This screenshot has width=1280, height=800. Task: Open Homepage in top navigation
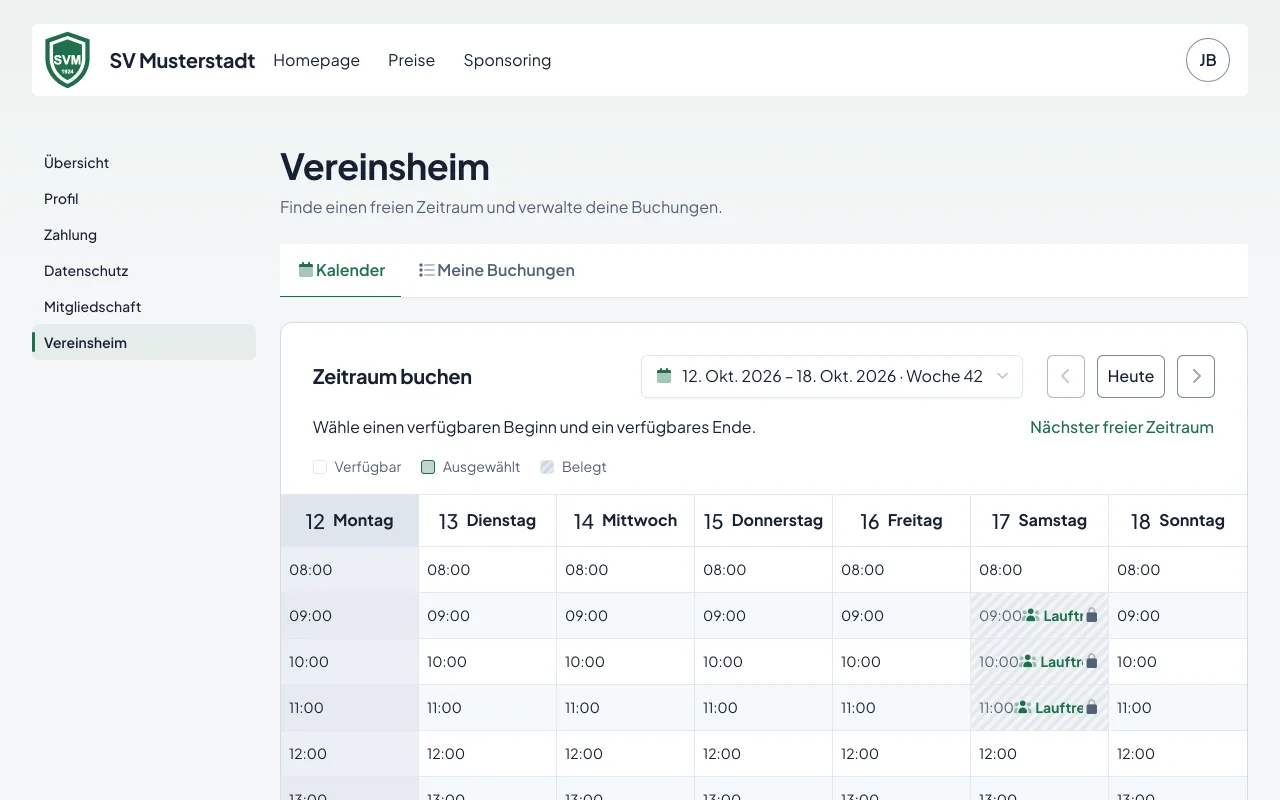(316, 60)
